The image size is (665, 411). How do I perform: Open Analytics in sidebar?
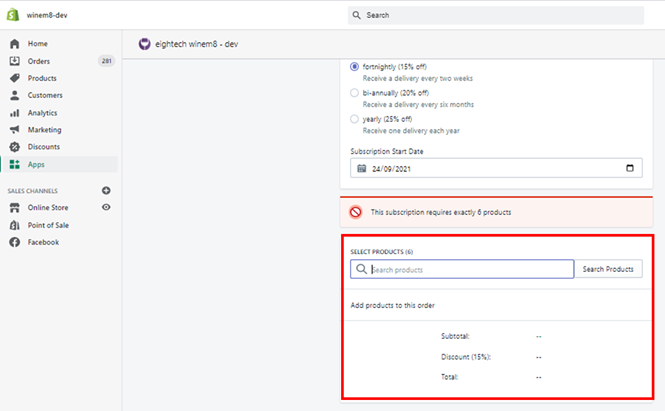point(42,113)
